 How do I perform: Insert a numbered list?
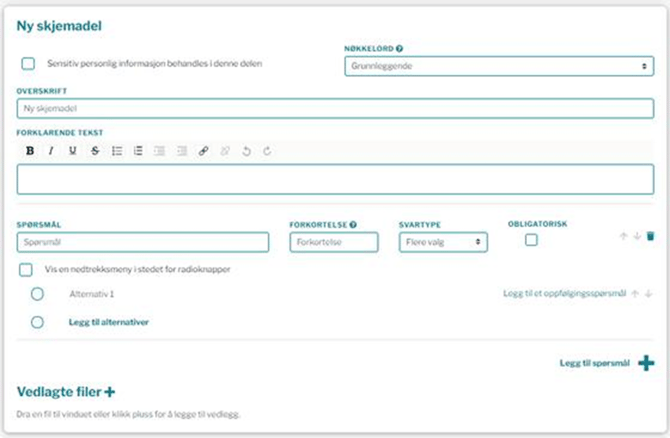pos(138,151)
